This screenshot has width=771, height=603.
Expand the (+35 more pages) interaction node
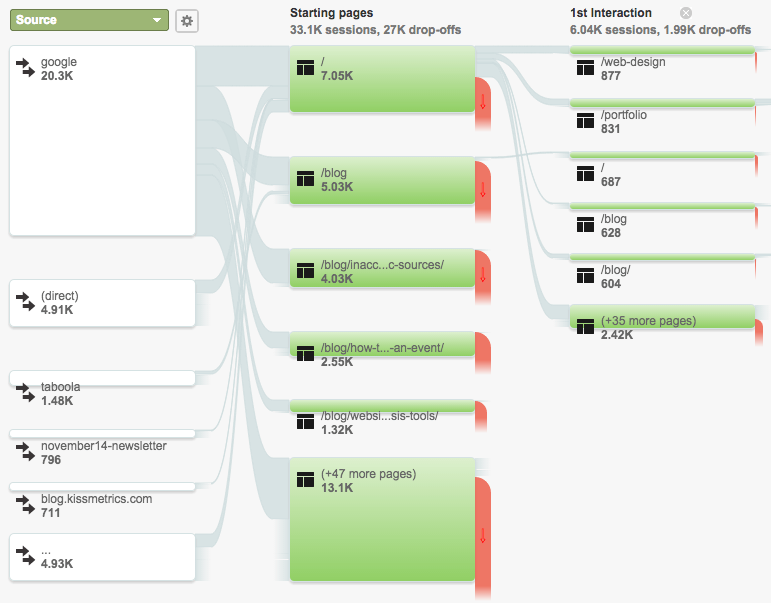pos(662,316)
